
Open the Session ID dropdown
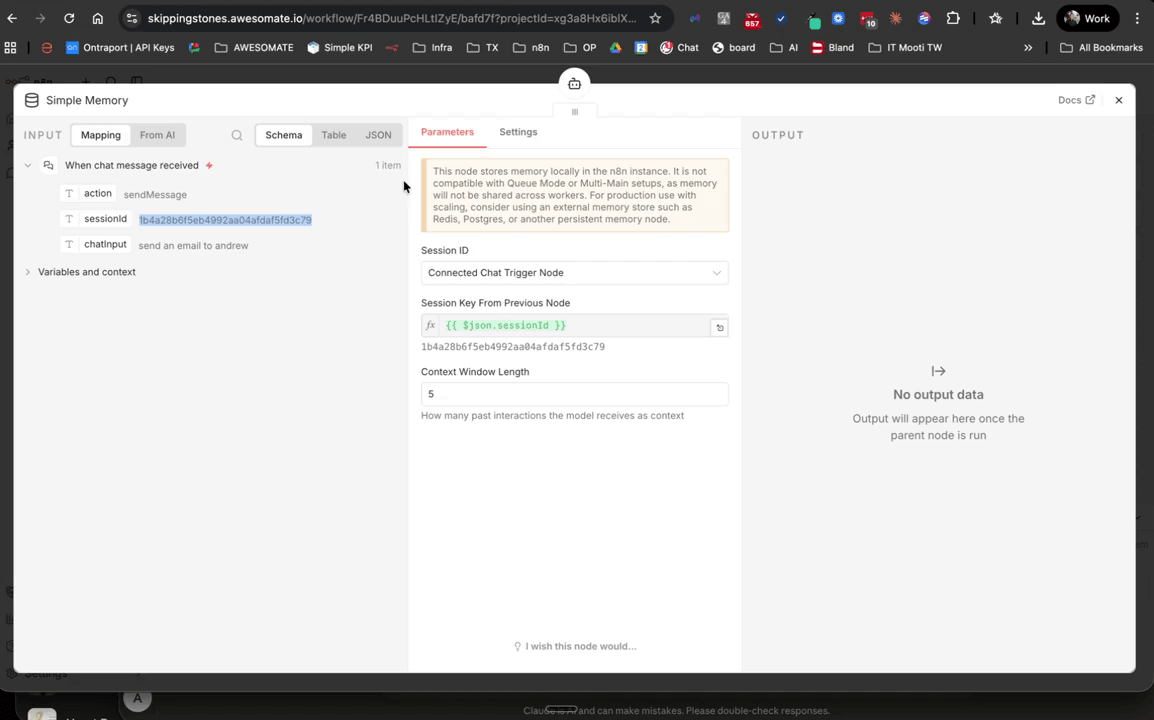[574, 272]
